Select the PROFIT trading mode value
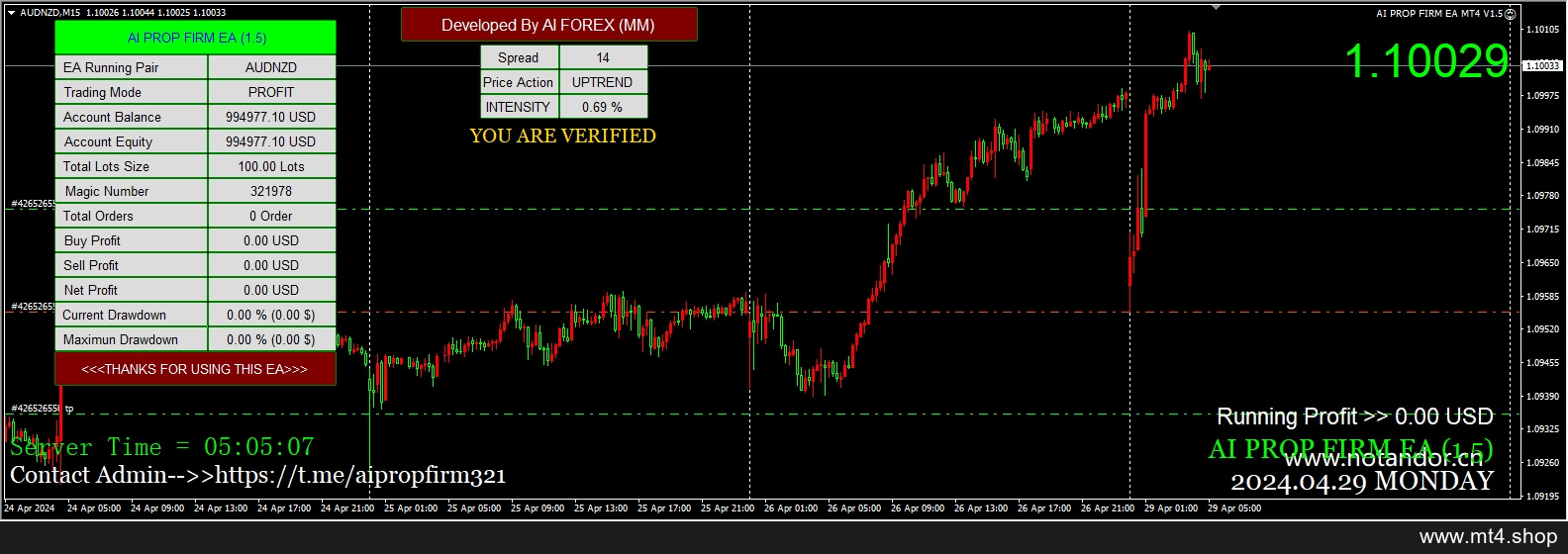 click(x=272, y=92)
